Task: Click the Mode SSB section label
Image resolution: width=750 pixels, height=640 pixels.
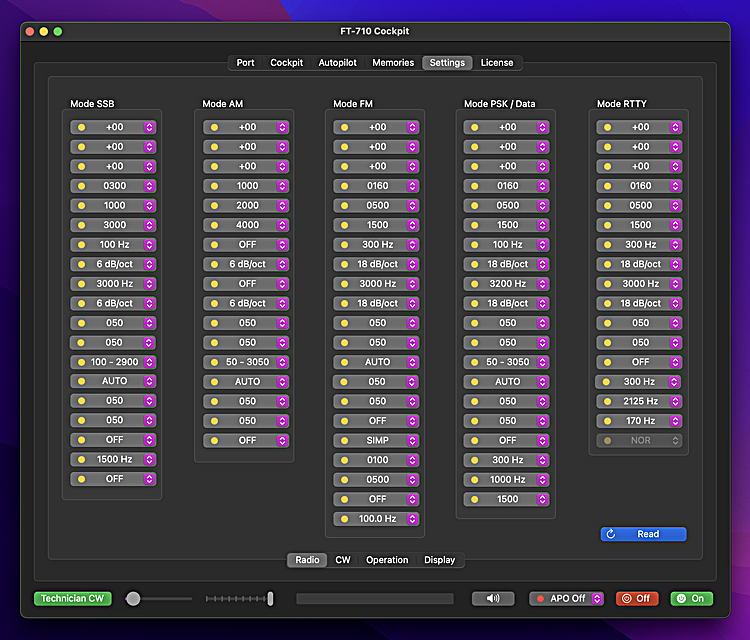Action: click(92, 104)
